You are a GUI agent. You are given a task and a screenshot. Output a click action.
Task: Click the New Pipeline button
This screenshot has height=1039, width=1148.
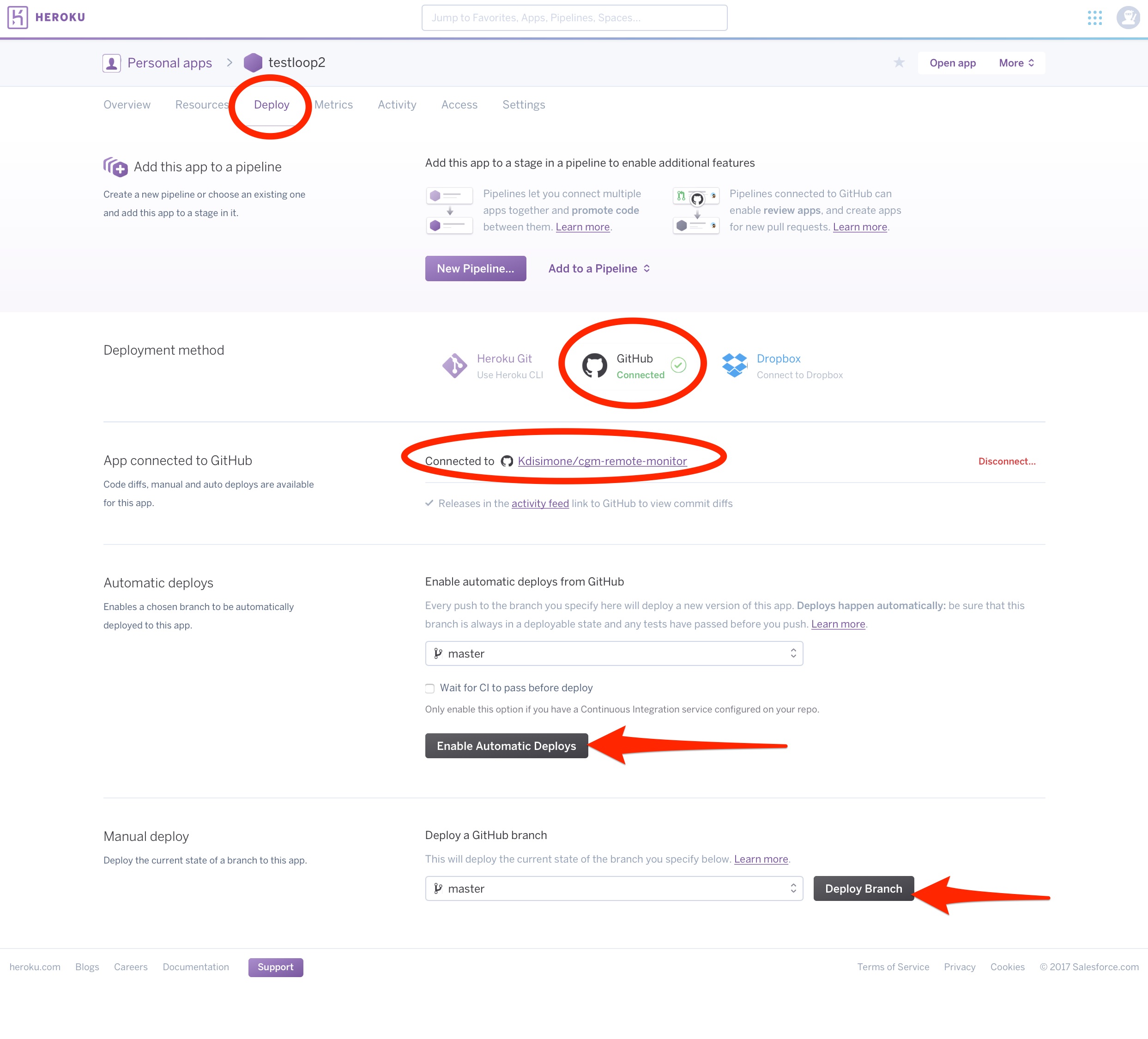coord(476,269)
